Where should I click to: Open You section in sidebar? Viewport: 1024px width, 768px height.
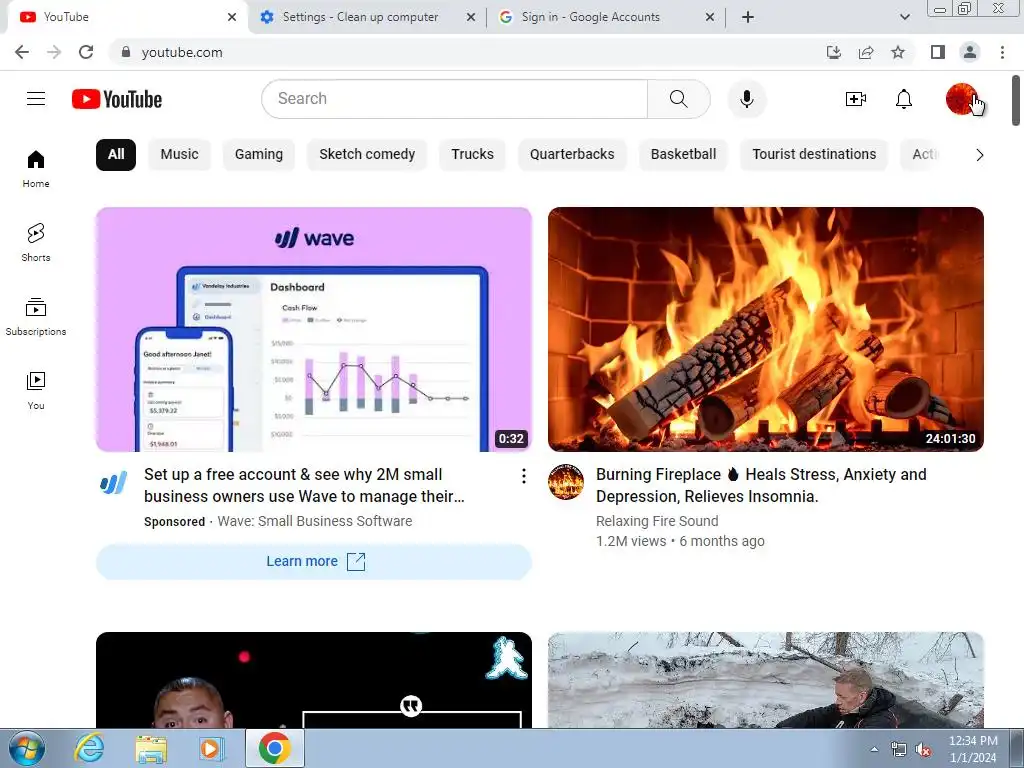click(x=36, y=391)
